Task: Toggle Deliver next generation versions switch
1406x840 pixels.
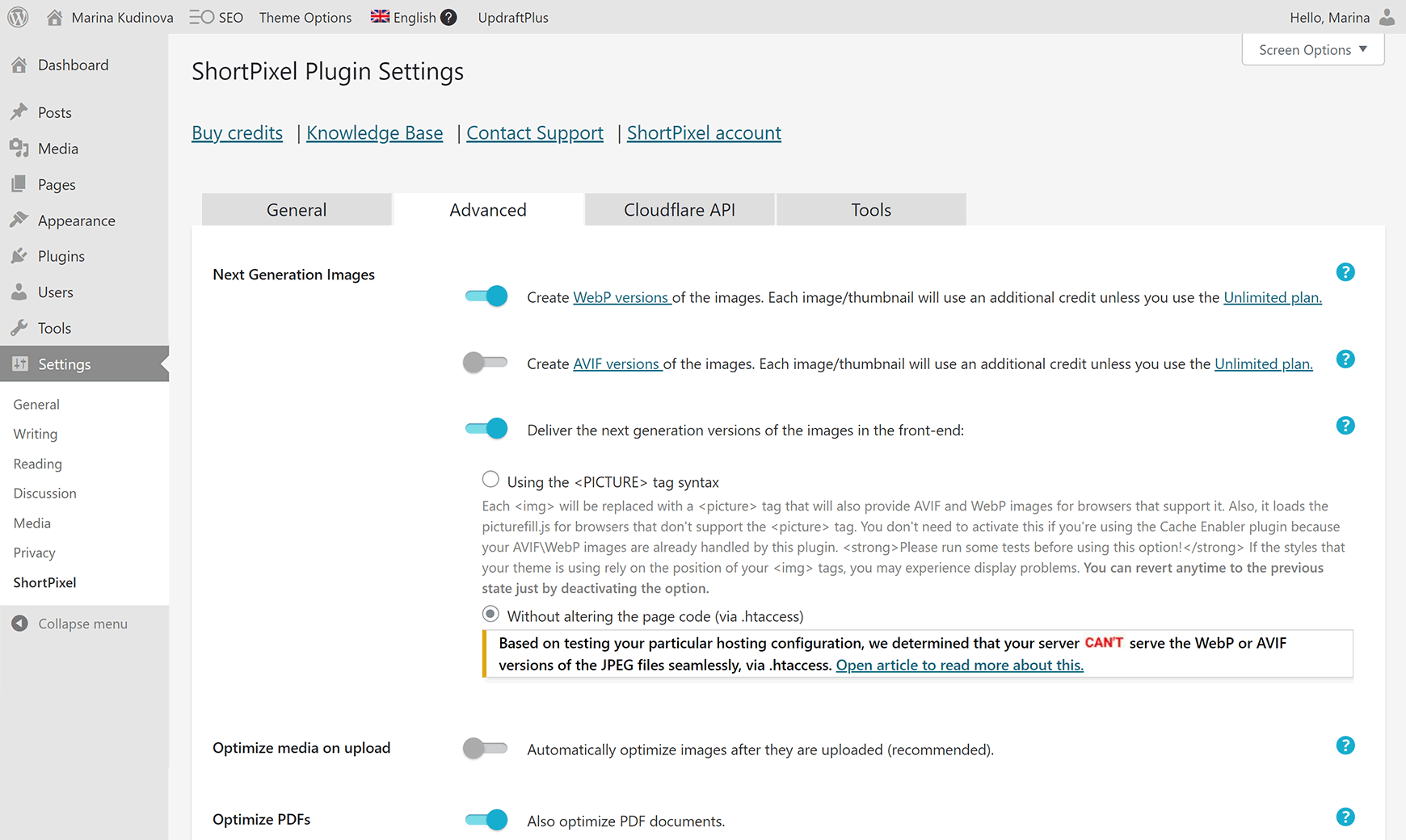Action: coord(486,429)
